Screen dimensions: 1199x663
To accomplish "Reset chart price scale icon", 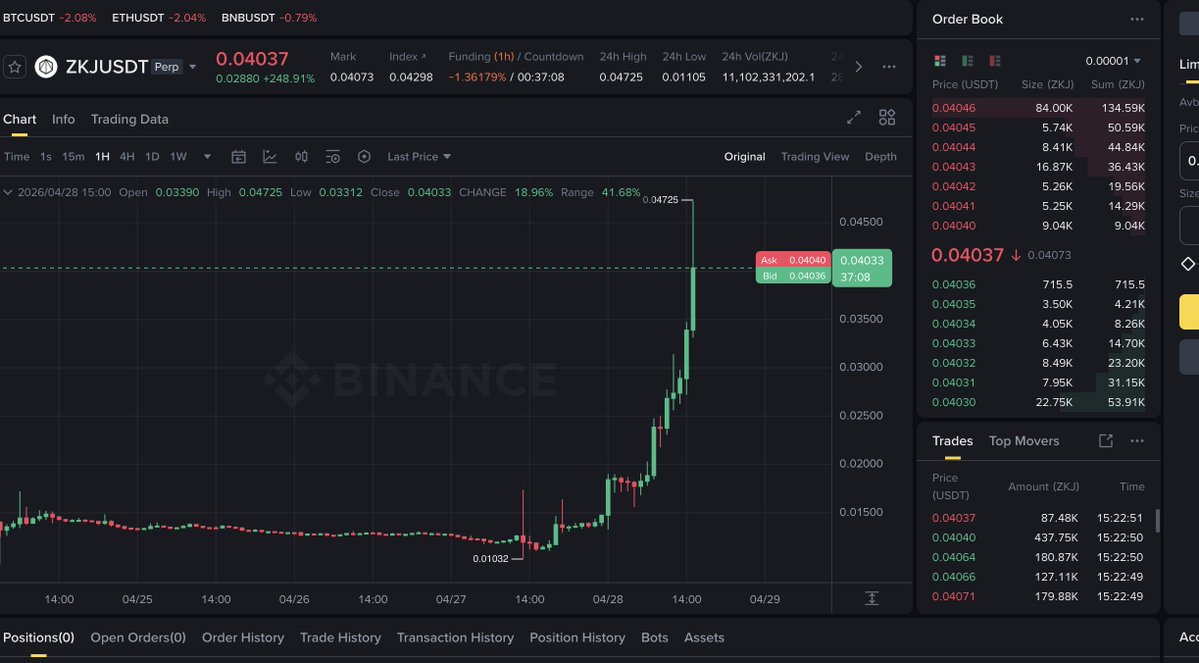I will tap(872, 599).
